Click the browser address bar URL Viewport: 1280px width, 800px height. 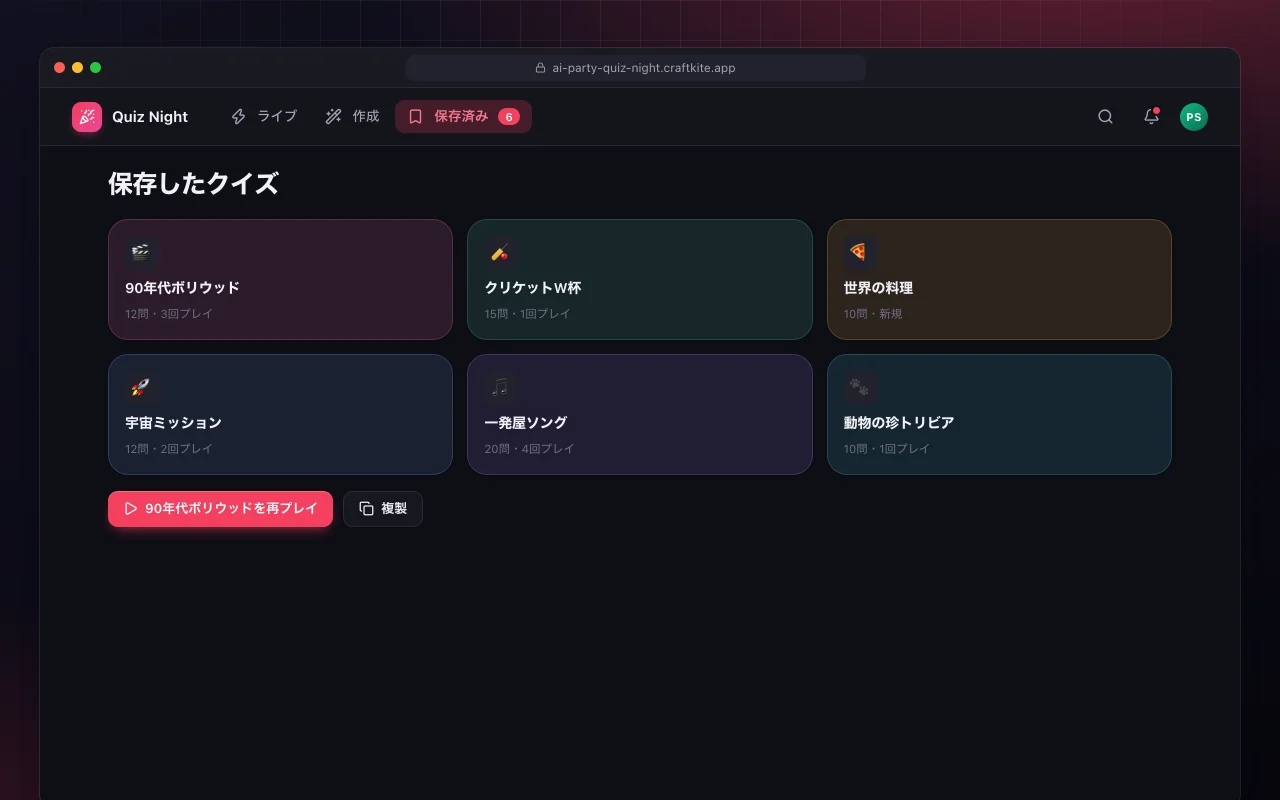(x=644, y=68)
